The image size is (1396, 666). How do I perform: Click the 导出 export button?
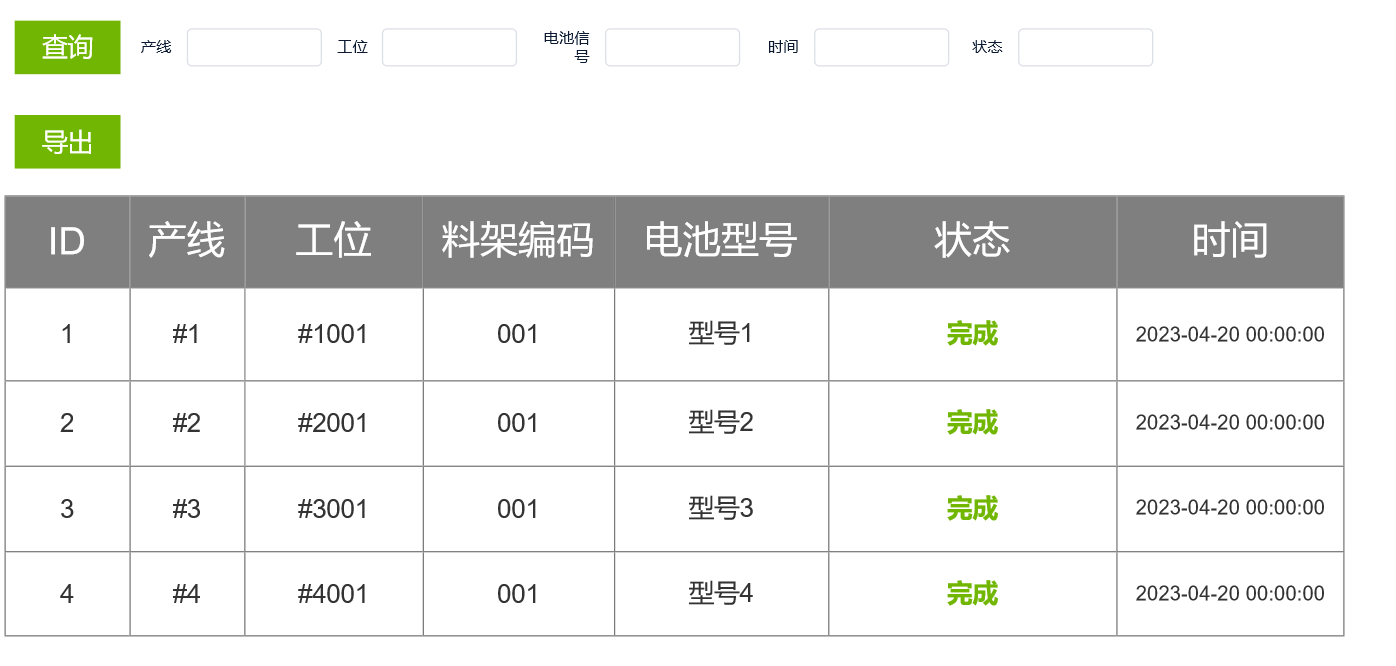pos(67,142)
